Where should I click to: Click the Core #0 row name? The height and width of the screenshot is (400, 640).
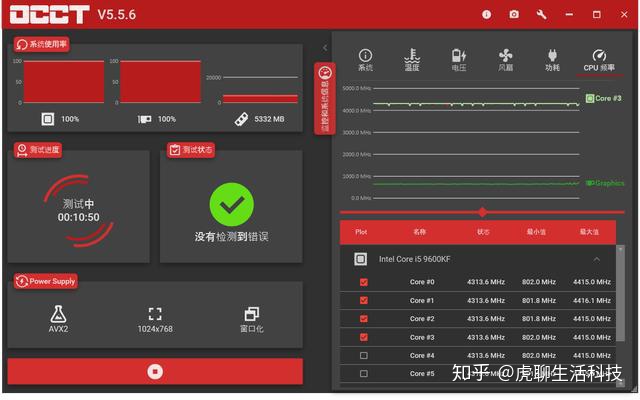point(422,282)
